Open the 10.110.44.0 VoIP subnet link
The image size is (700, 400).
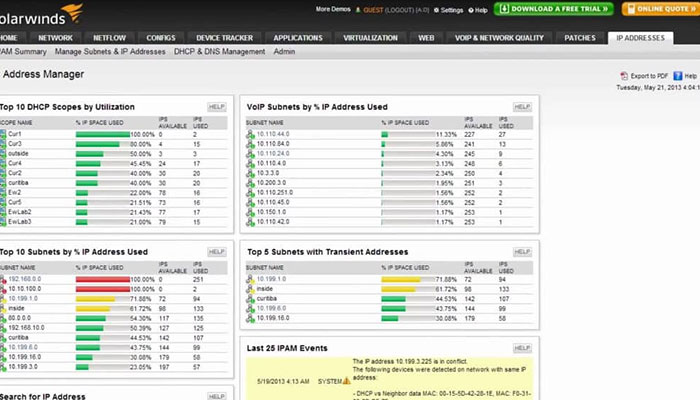tap(273, 134)
